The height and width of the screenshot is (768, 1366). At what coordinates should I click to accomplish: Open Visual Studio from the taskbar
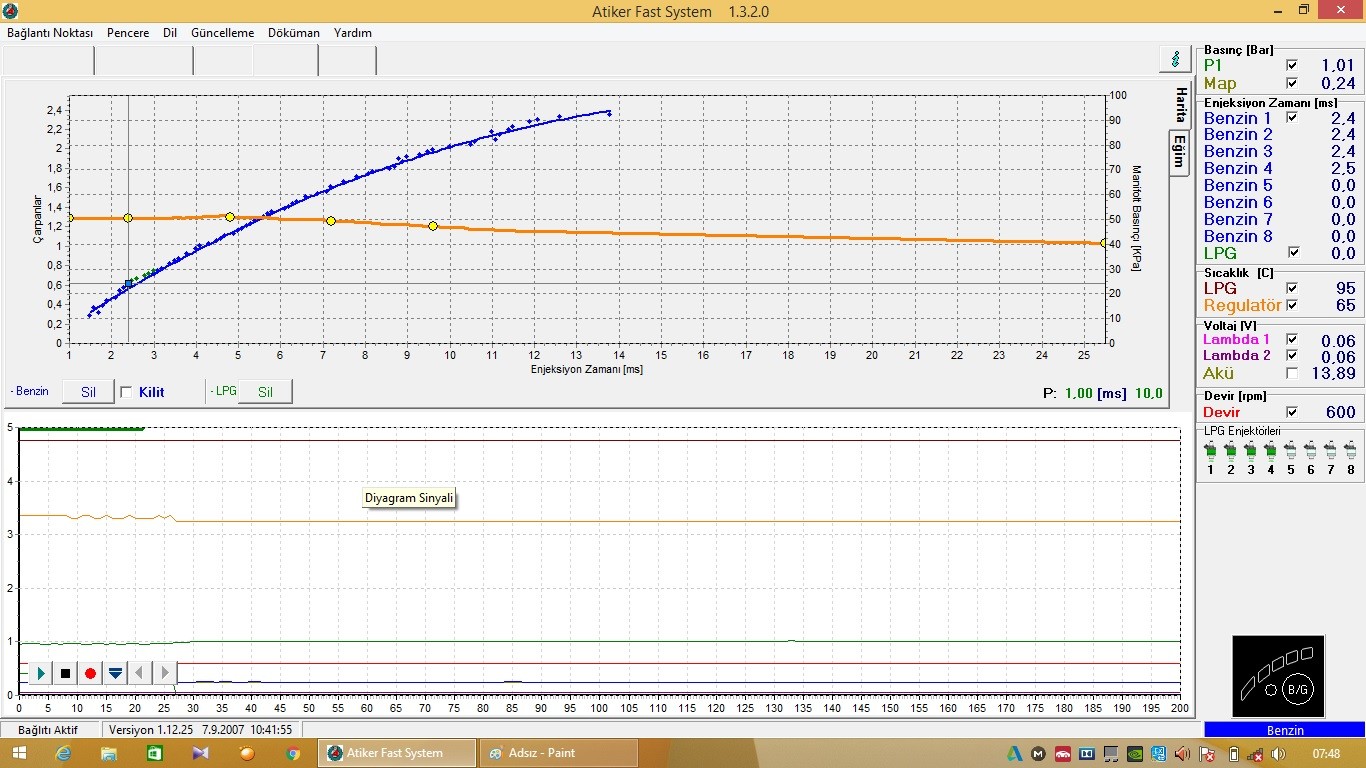pyautogui.click(x=200, y=753)
